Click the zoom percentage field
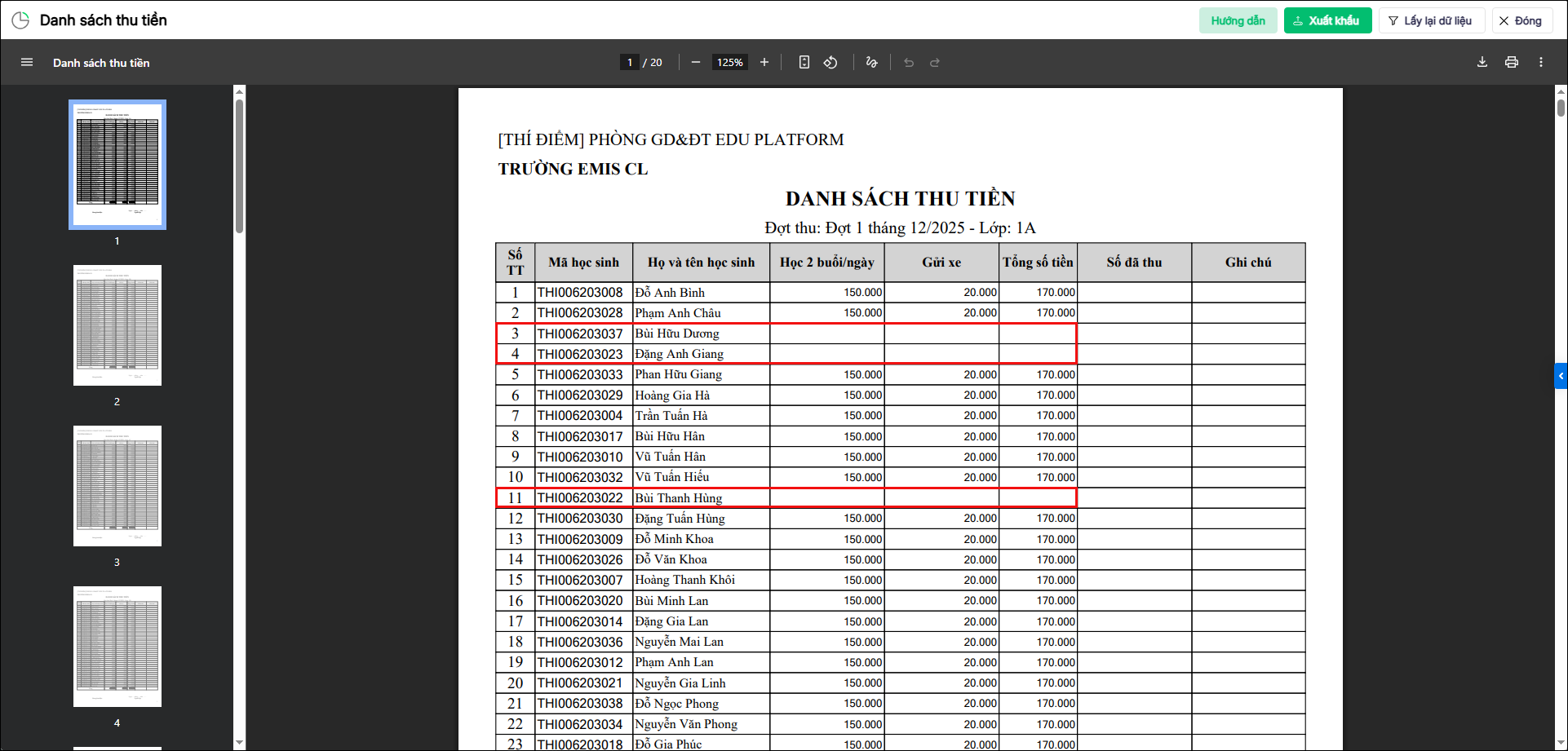1568x751 pixels. (730, 63)
